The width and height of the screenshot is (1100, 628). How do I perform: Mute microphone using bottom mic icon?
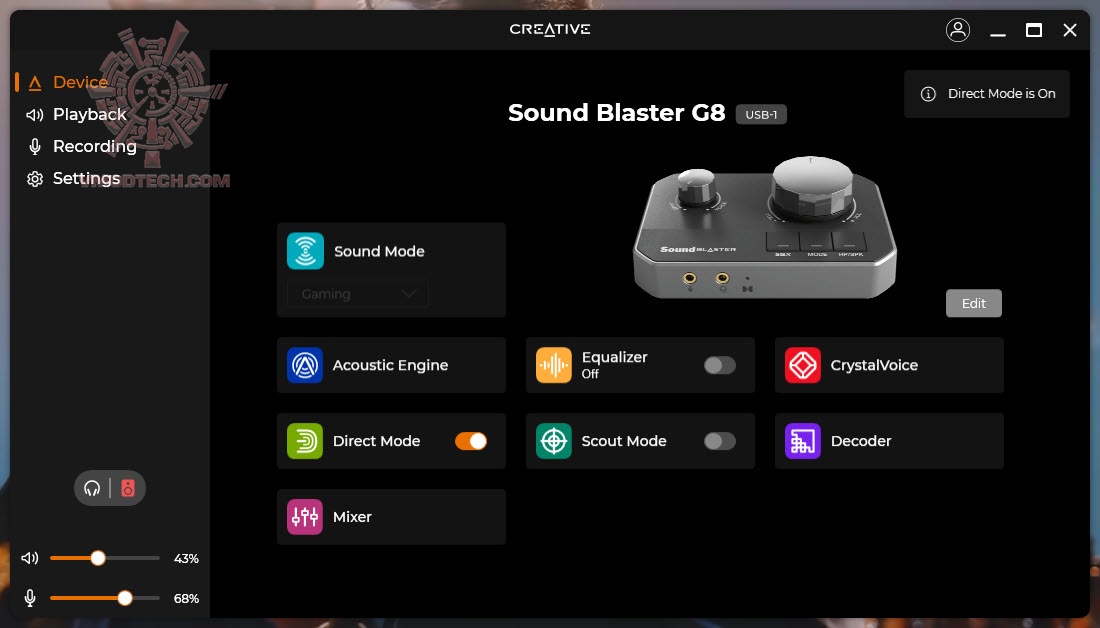pyautogui.click(x=29, y=598)
